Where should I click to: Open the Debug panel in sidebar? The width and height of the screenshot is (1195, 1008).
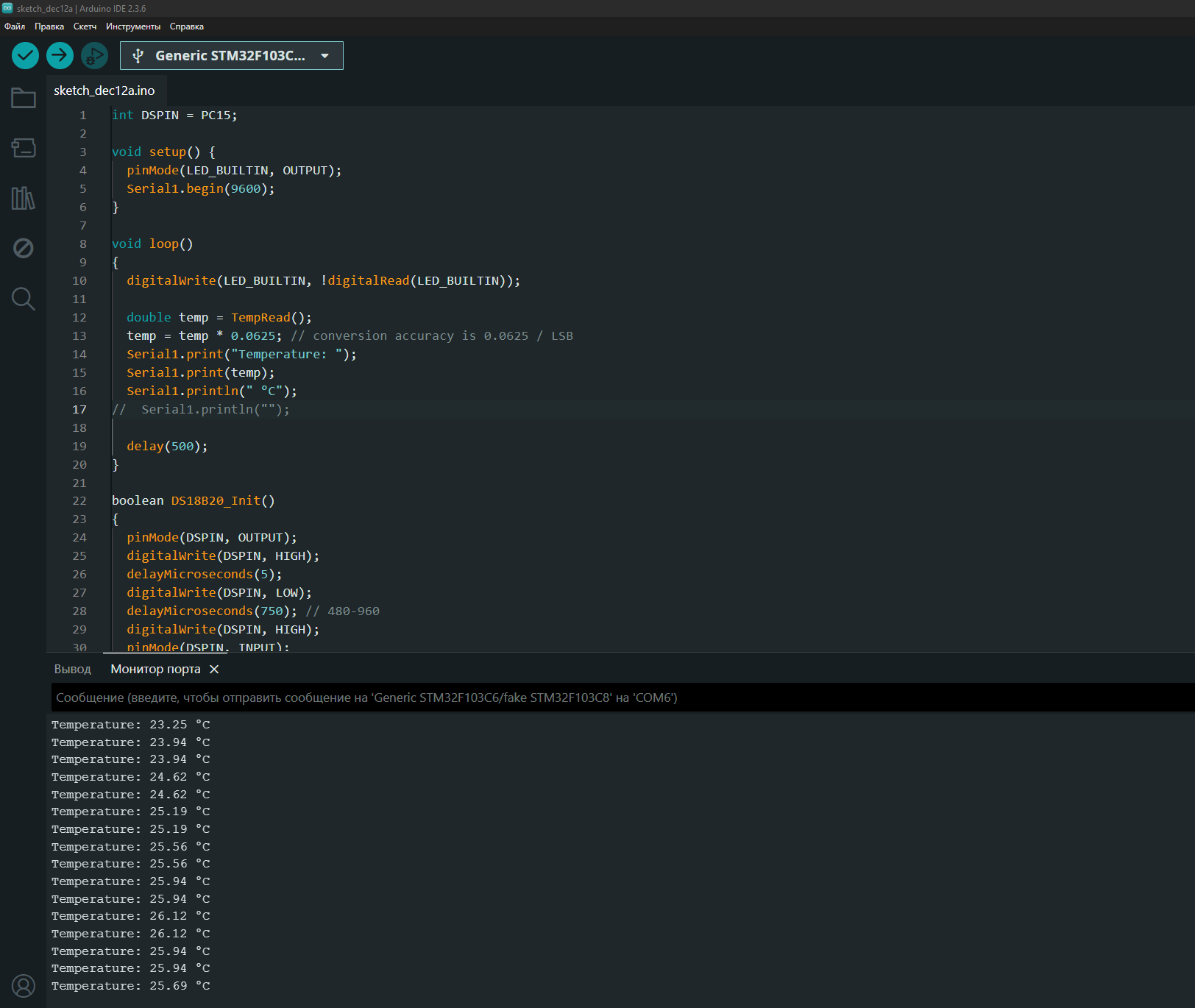pos(24,248)
